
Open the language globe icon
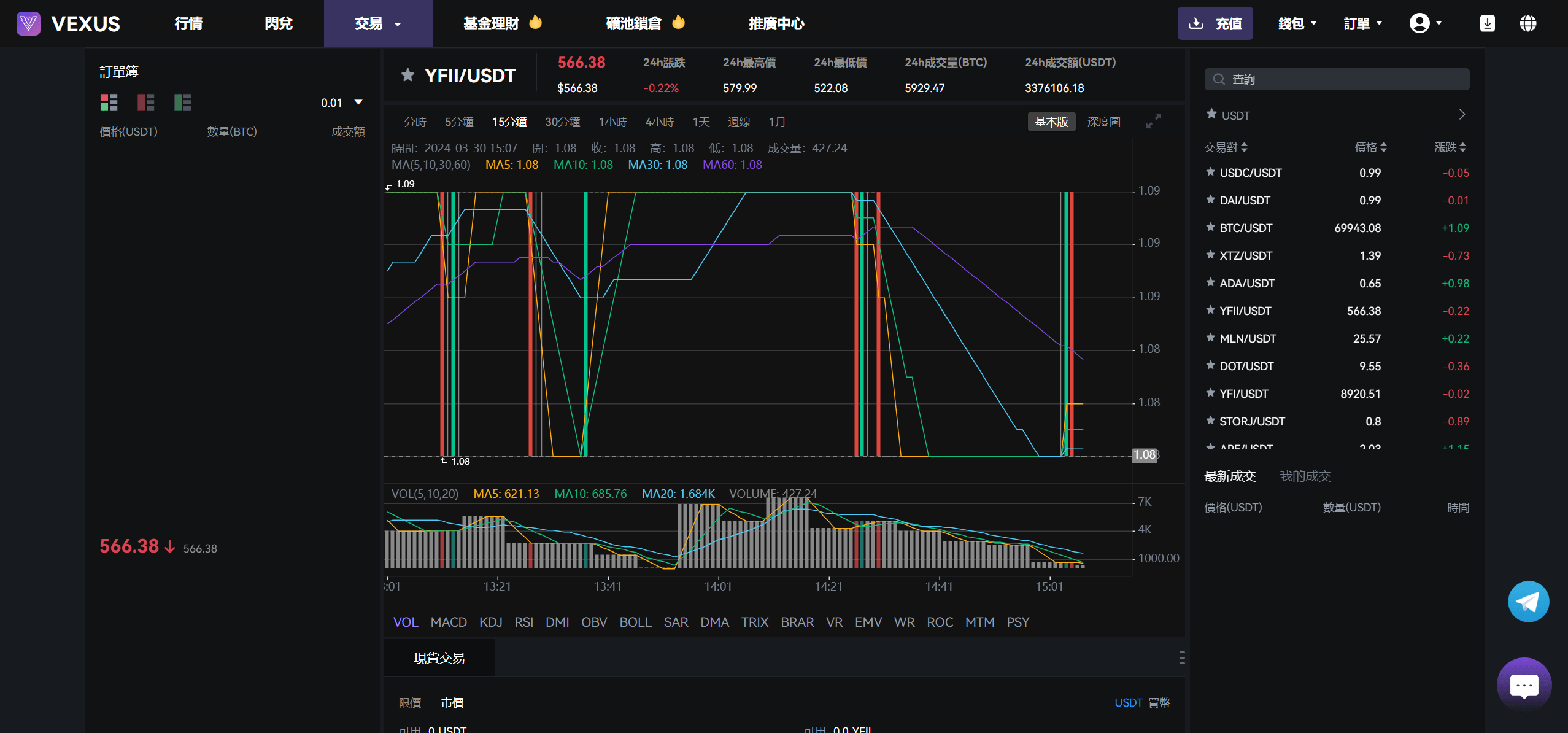(x=1527, y=23)
